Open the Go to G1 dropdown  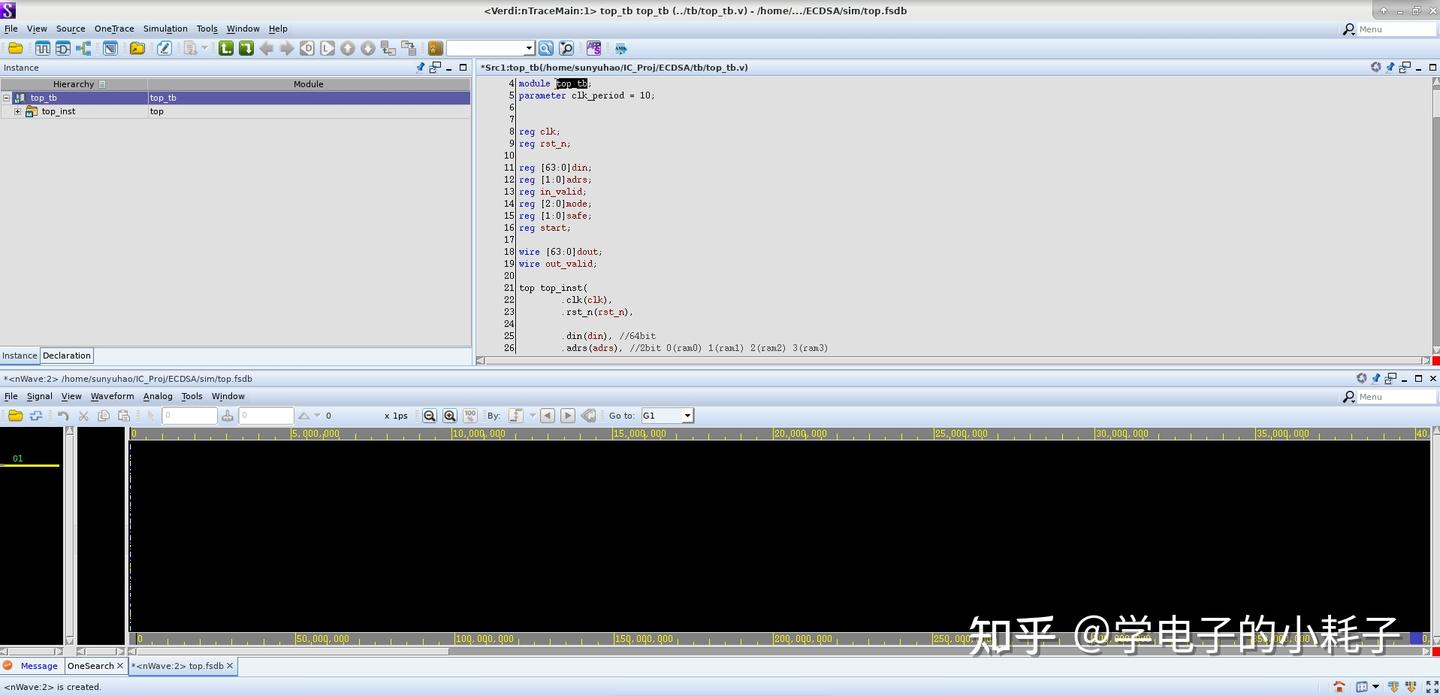pos(687,415)
